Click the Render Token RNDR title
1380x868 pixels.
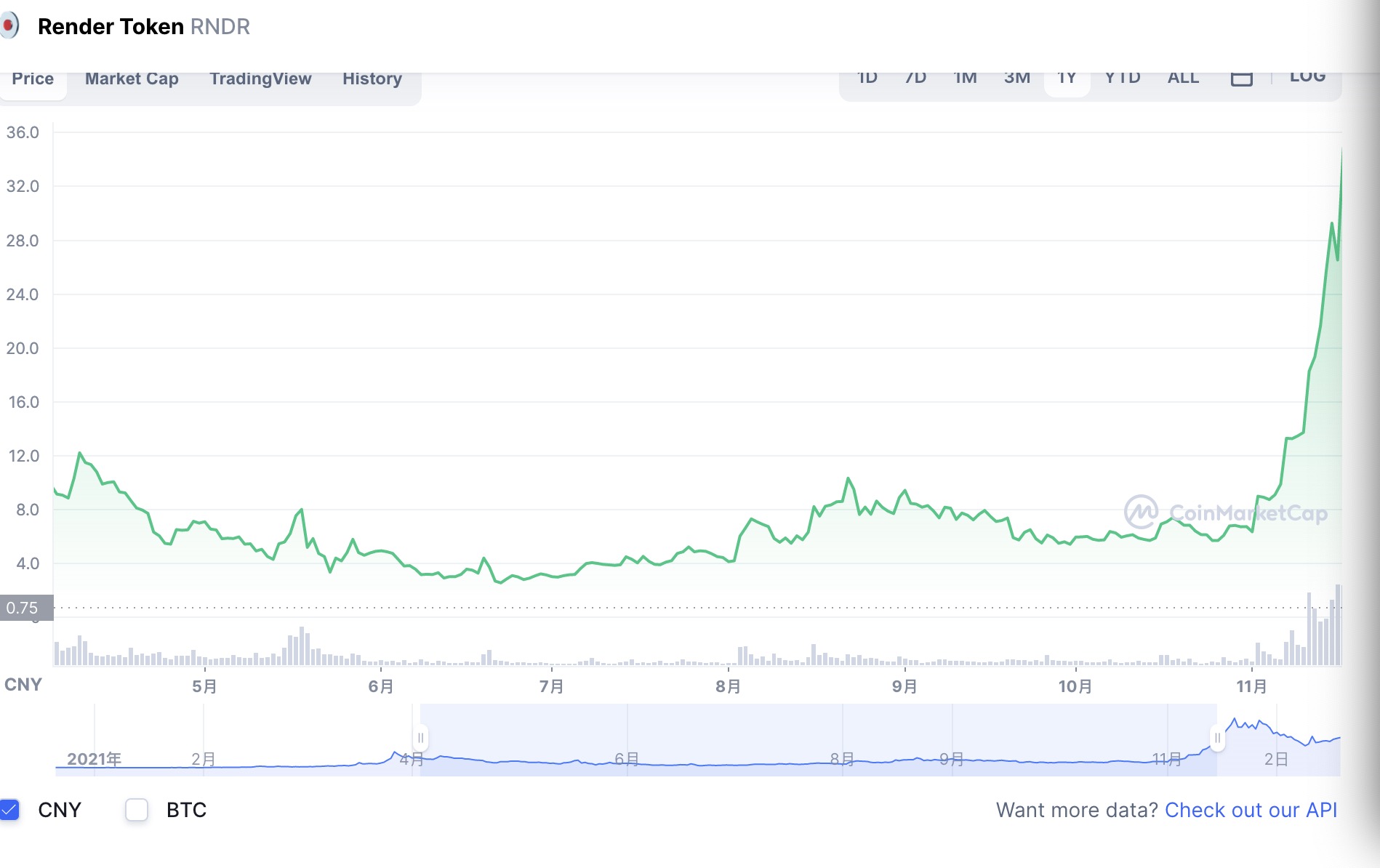point(144,27)
